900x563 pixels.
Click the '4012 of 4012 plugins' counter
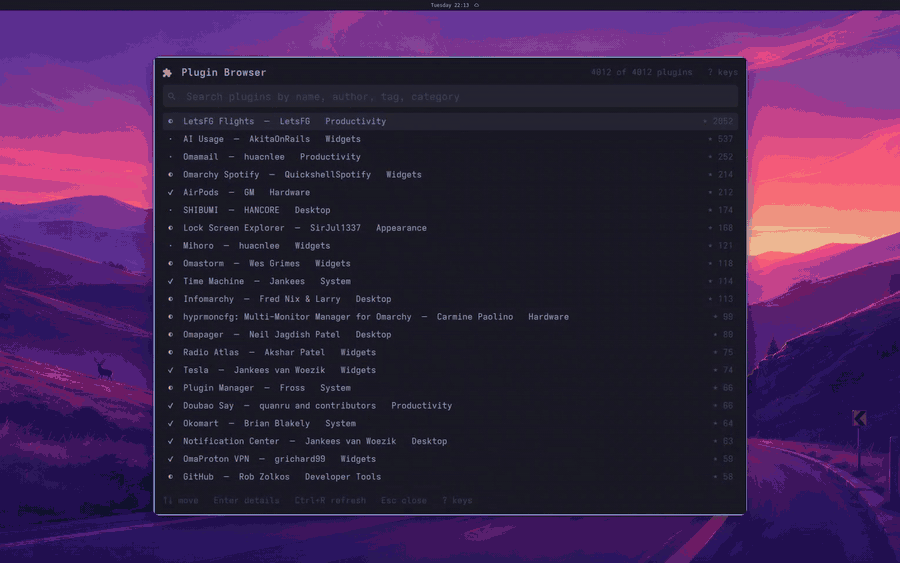click(x=642, y=72)
